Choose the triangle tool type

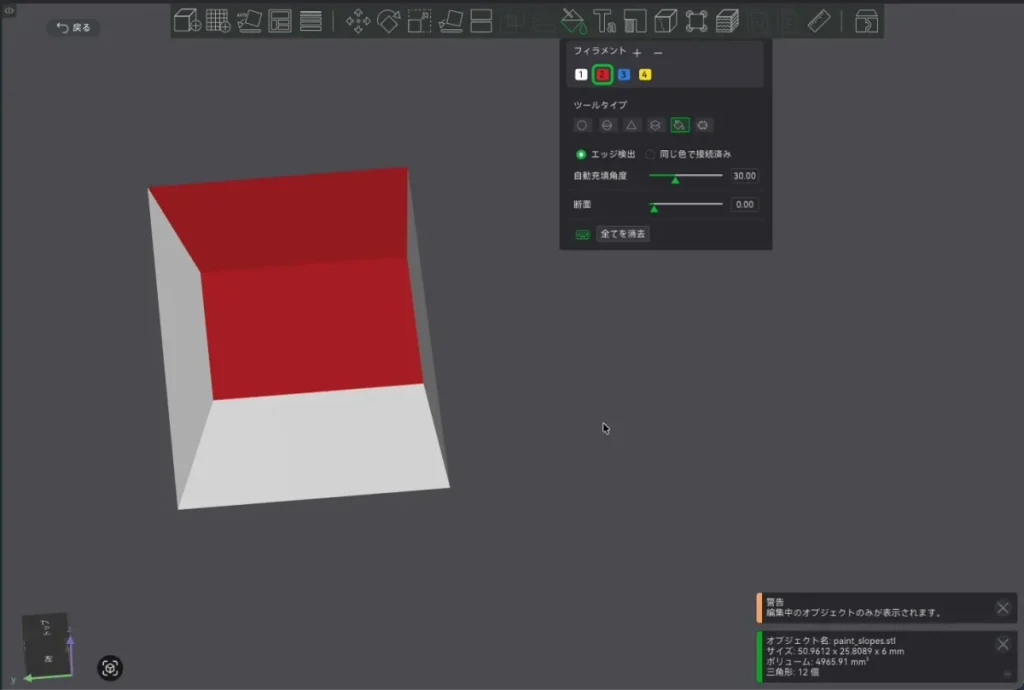coord(631,125)
